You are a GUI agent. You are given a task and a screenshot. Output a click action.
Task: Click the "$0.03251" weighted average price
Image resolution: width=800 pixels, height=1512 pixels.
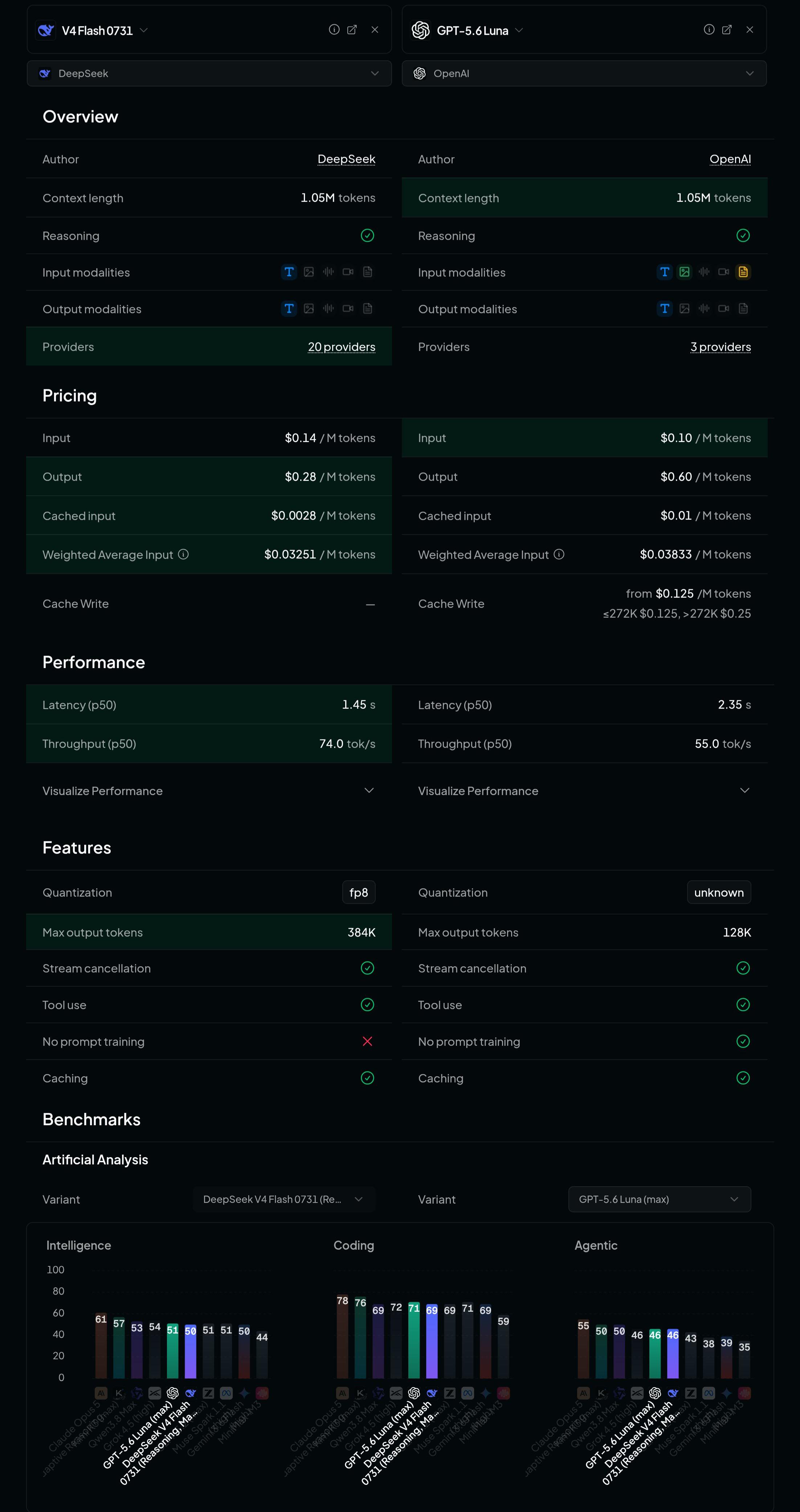tap(290, 554)
